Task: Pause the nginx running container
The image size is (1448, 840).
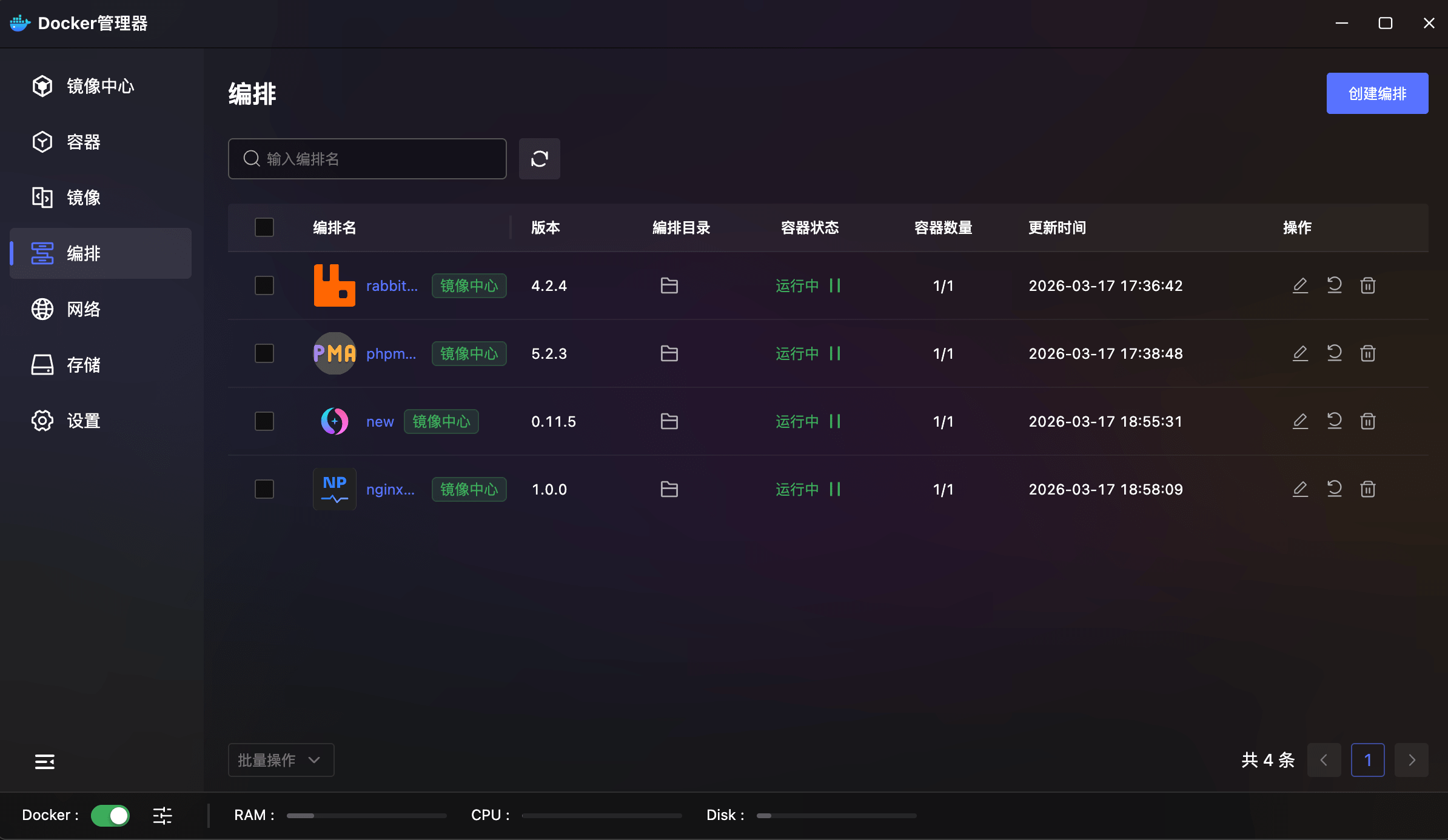Action: tap(835, 489)
